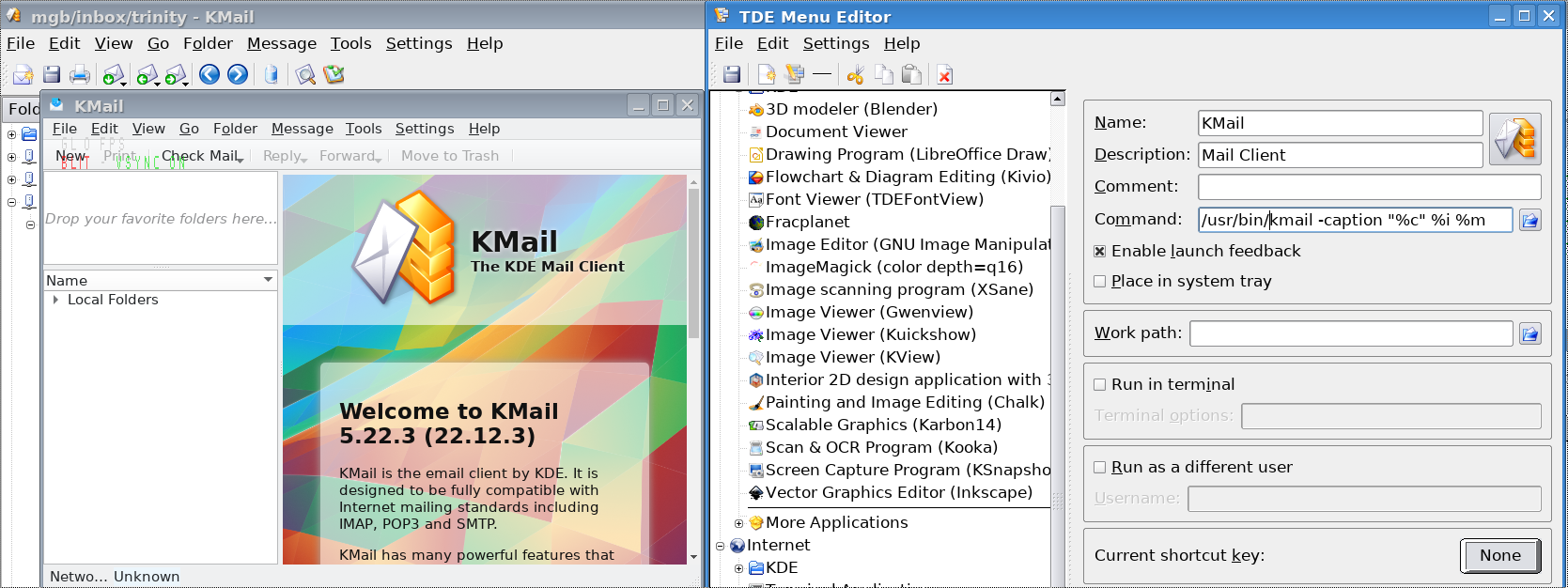The image size is (1568, 588).
Task: Open the Folder menu in front KMail window
Action: coord(235,129)
